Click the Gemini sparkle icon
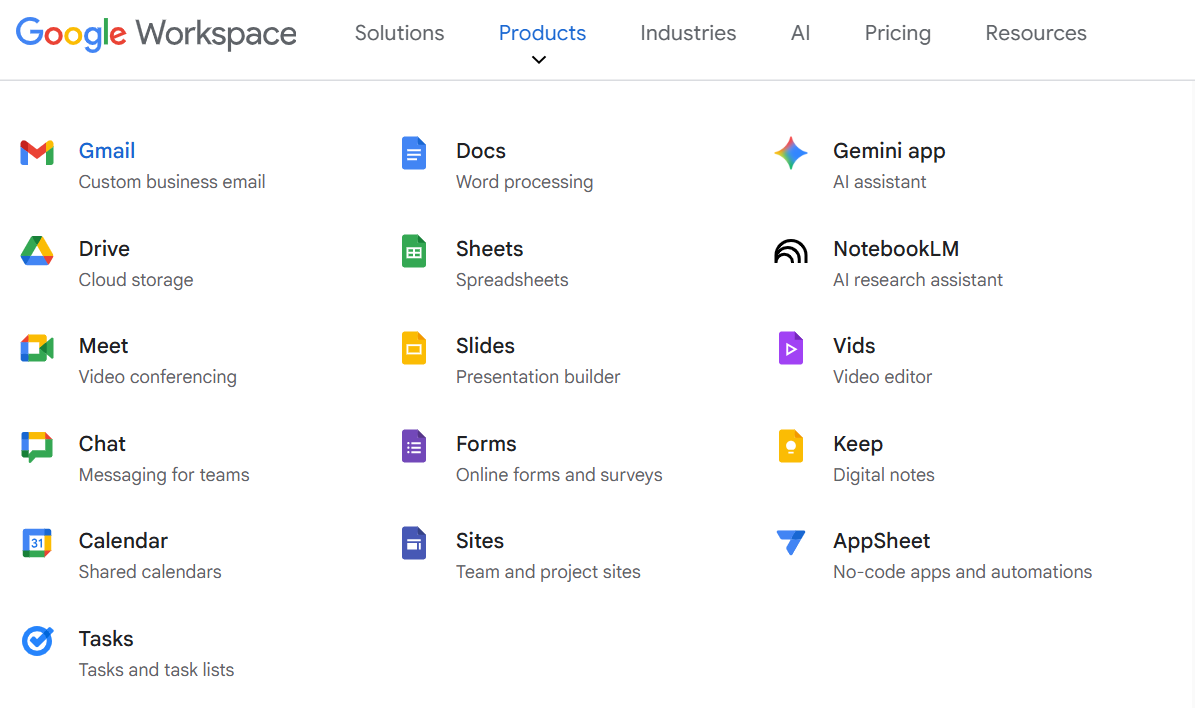This screenshot has height=708, width=1195. 791,153
